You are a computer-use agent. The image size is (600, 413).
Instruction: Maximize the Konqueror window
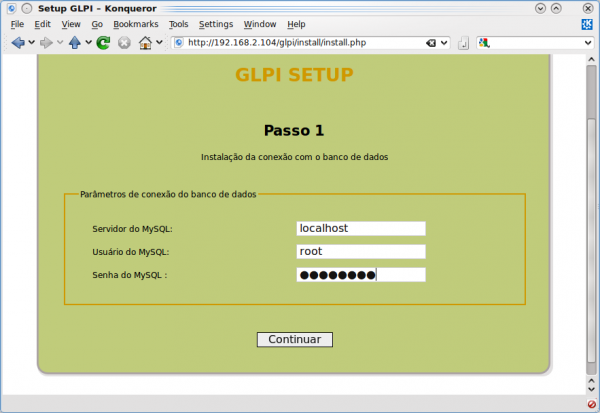click(556, 8)
